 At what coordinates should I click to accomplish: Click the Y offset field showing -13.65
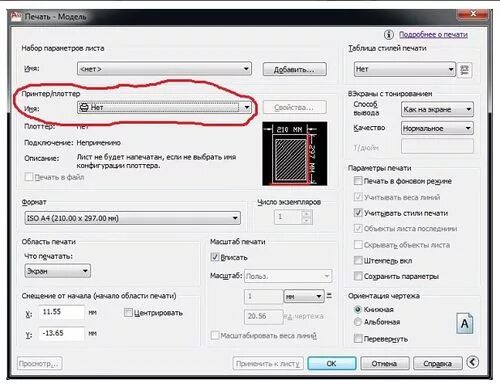(x=62, y=333)
